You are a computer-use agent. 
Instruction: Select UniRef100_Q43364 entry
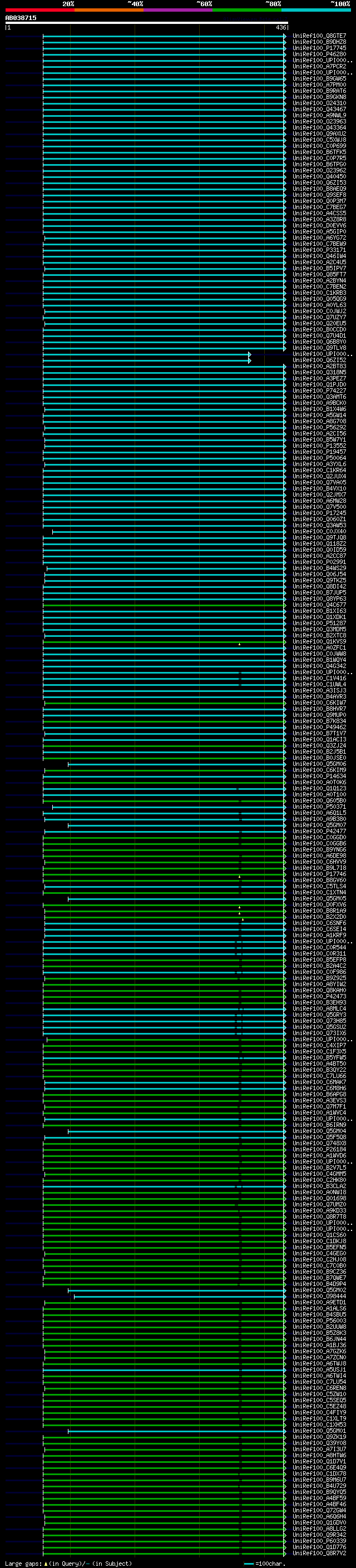click(319, 128)
